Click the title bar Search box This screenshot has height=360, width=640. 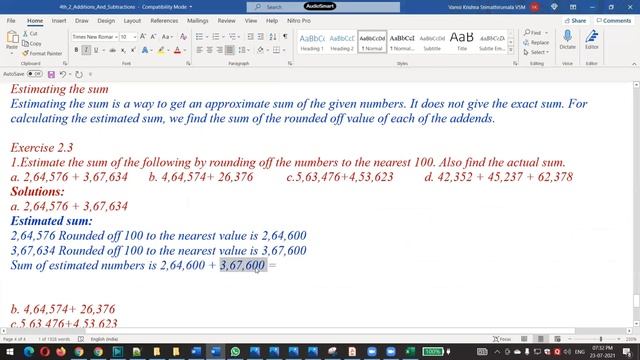coord(323,7)
